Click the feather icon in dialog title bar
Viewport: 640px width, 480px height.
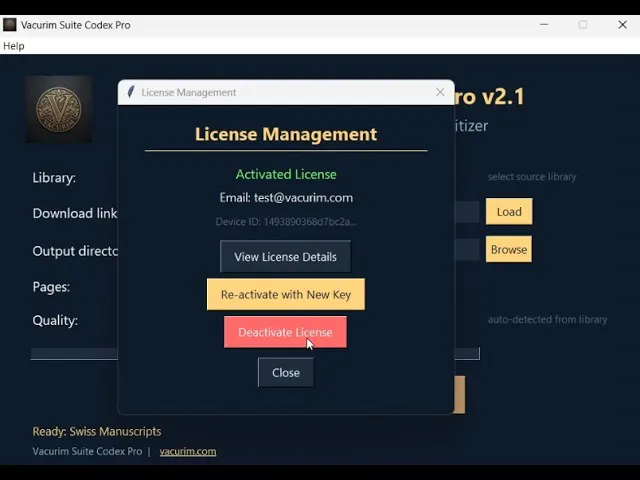pos(131,92)
